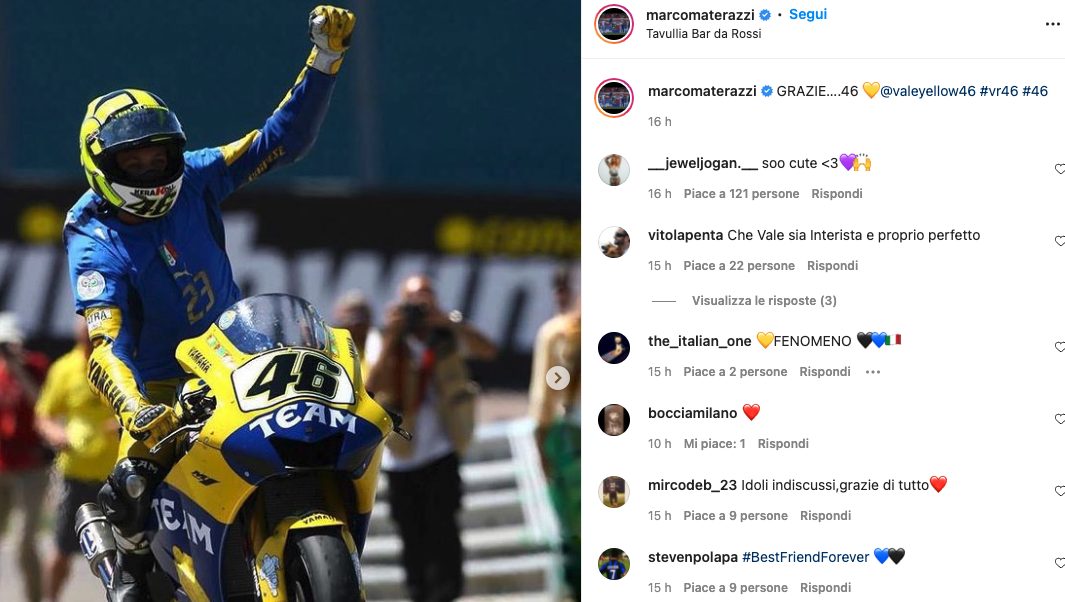Like stevenpolapa comment heart icon
Image resolution: width=1065 pixels, height=602 pixels.
1060,563
